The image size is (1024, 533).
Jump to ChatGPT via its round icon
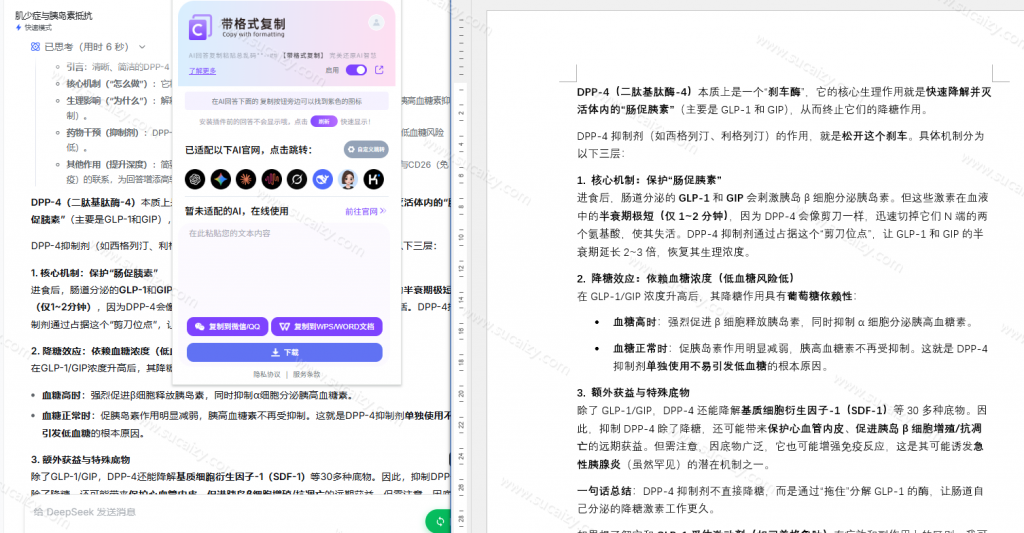(195, 179)
